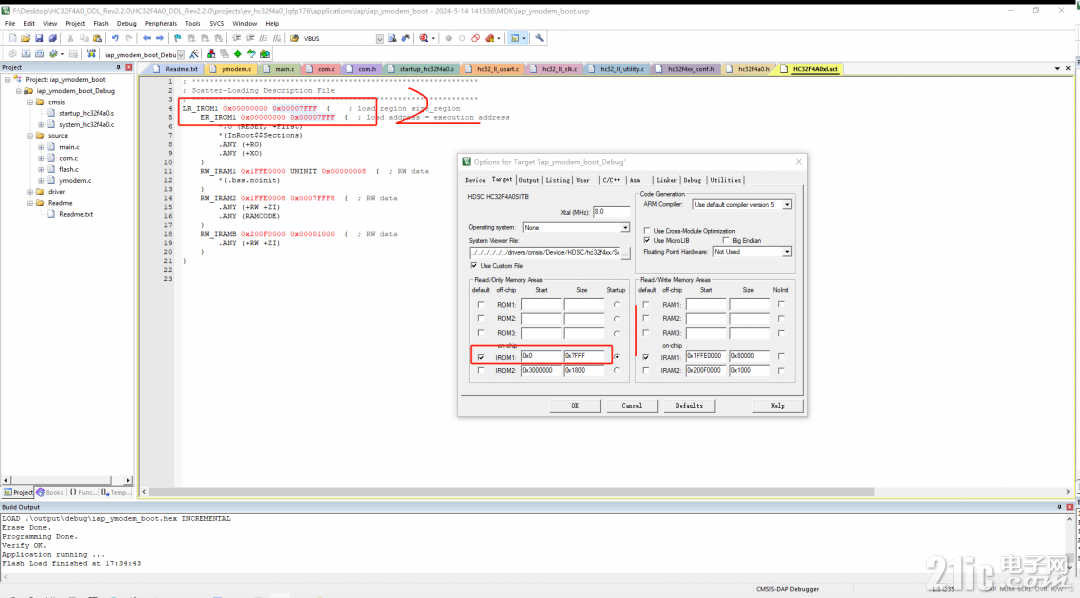Switch to the C/C++ tab in options dialog
The height and width of the screenshot is (598, 1080).
pos(611,181)
